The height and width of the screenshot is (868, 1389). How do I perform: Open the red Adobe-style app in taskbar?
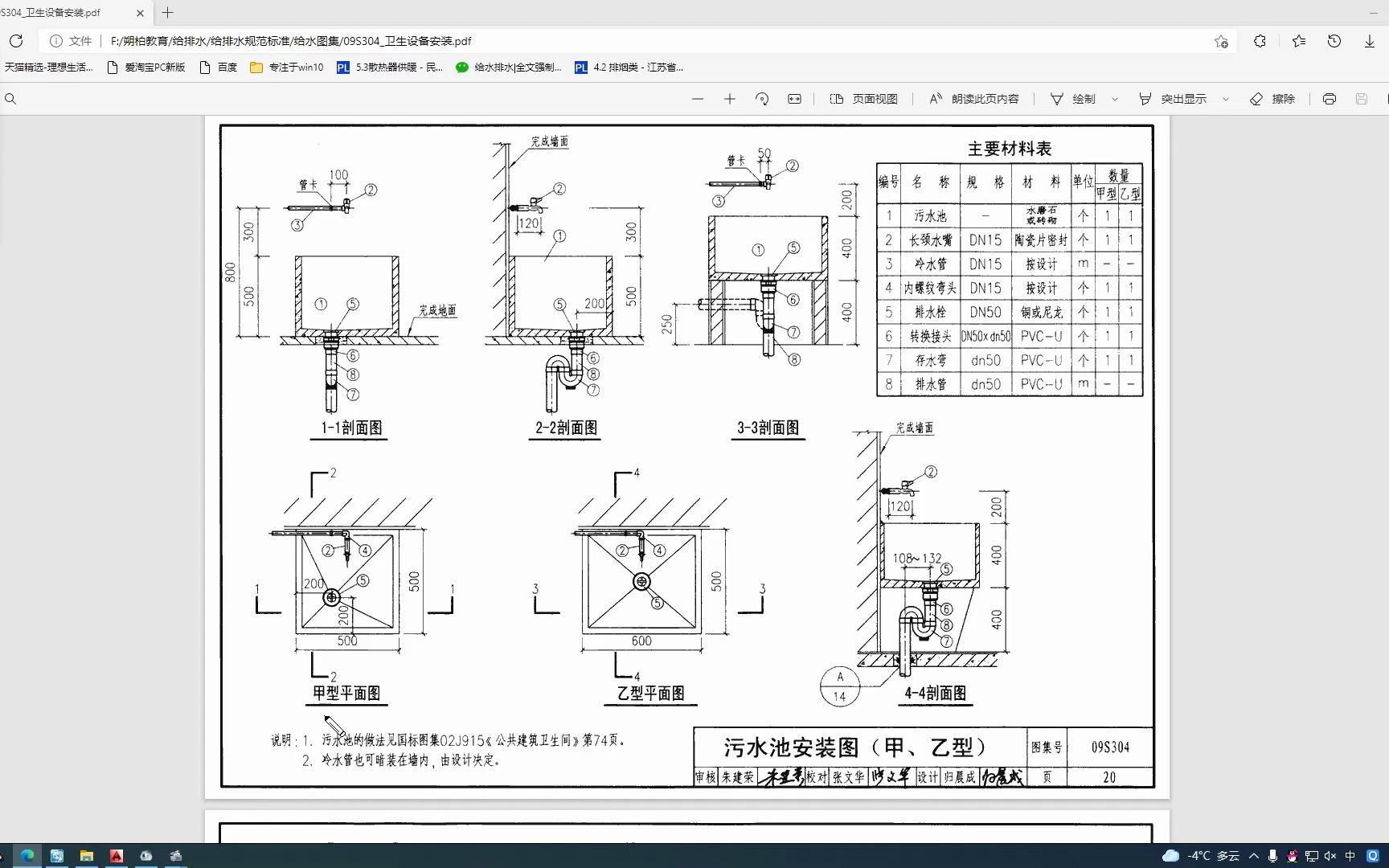tap(116, 856)
